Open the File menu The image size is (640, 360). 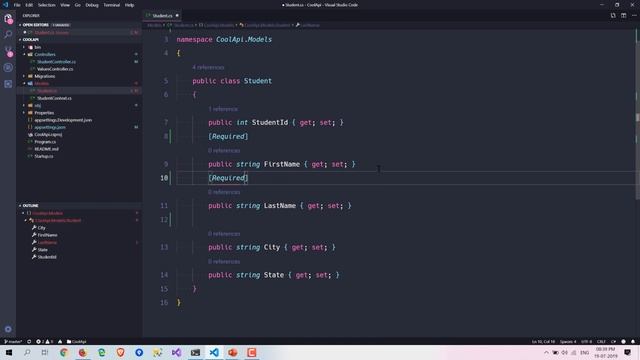(x=17, y=5)
